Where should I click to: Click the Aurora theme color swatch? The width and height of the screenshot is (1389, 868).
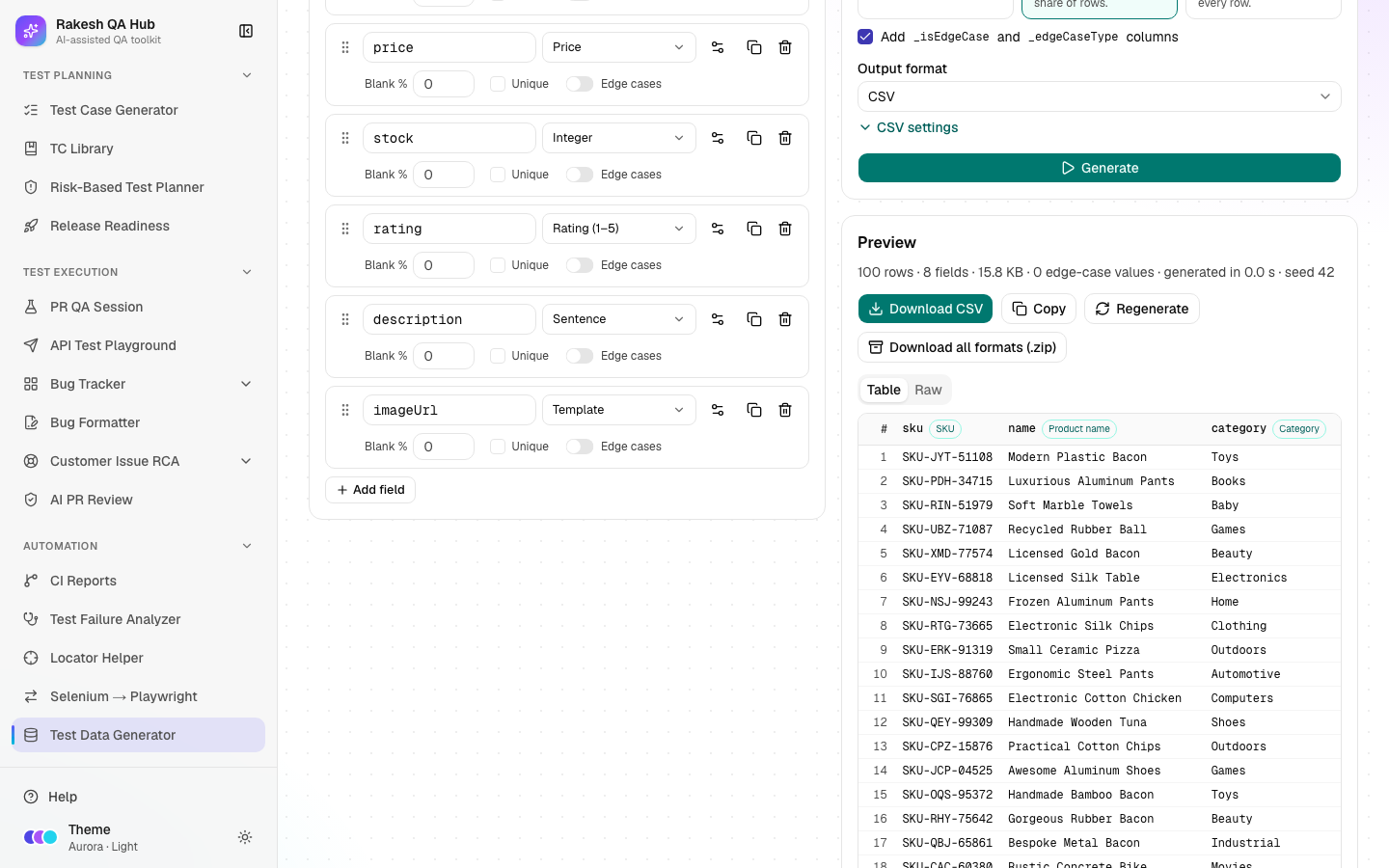(41, 837)
